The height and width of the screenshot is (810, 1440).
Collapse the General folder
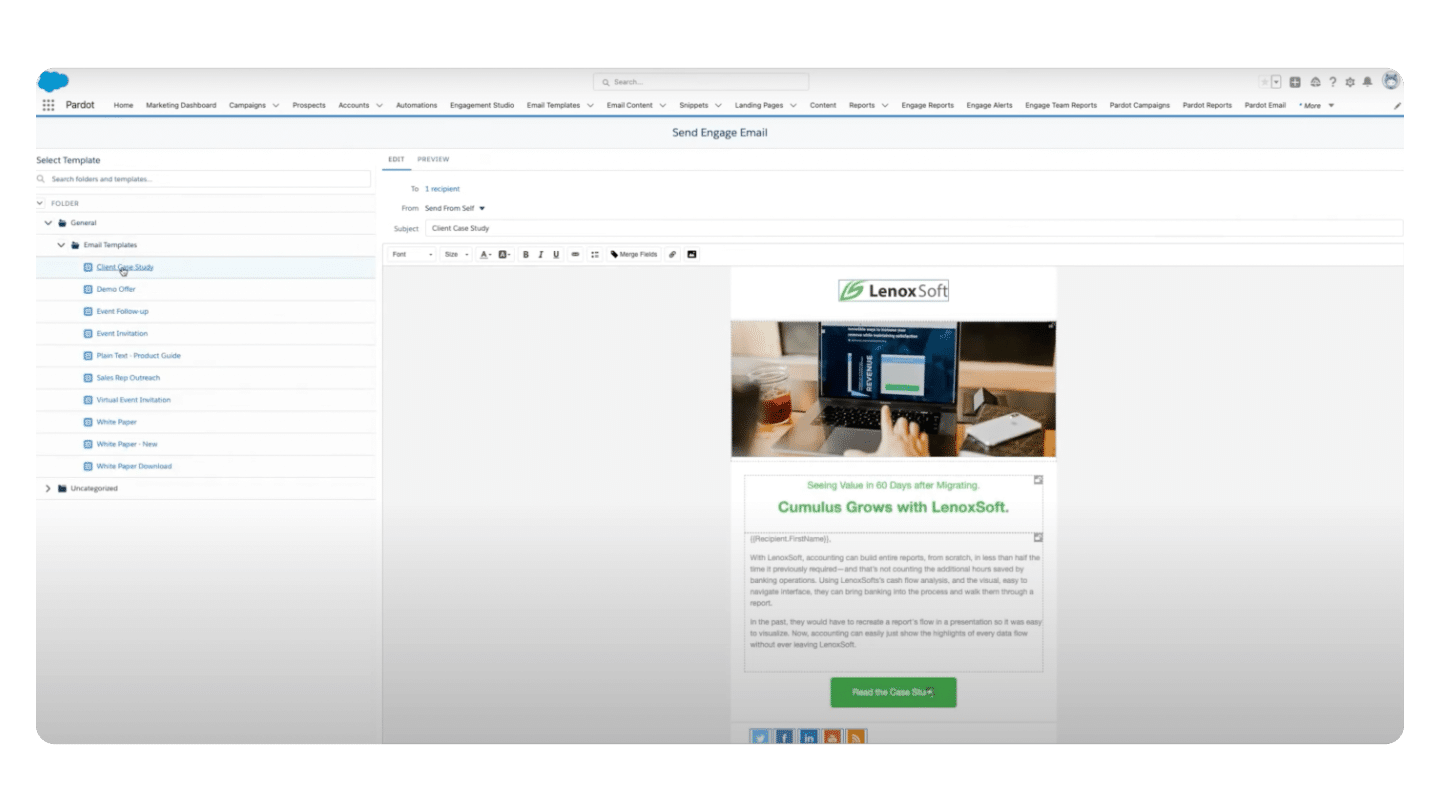click(48, 223)
